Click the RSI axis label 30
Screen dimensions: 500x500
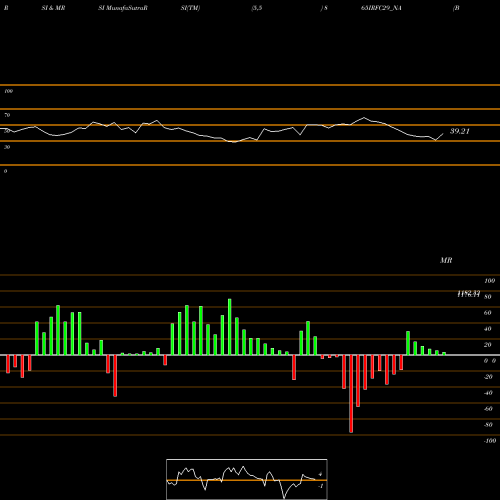point(7,147)
